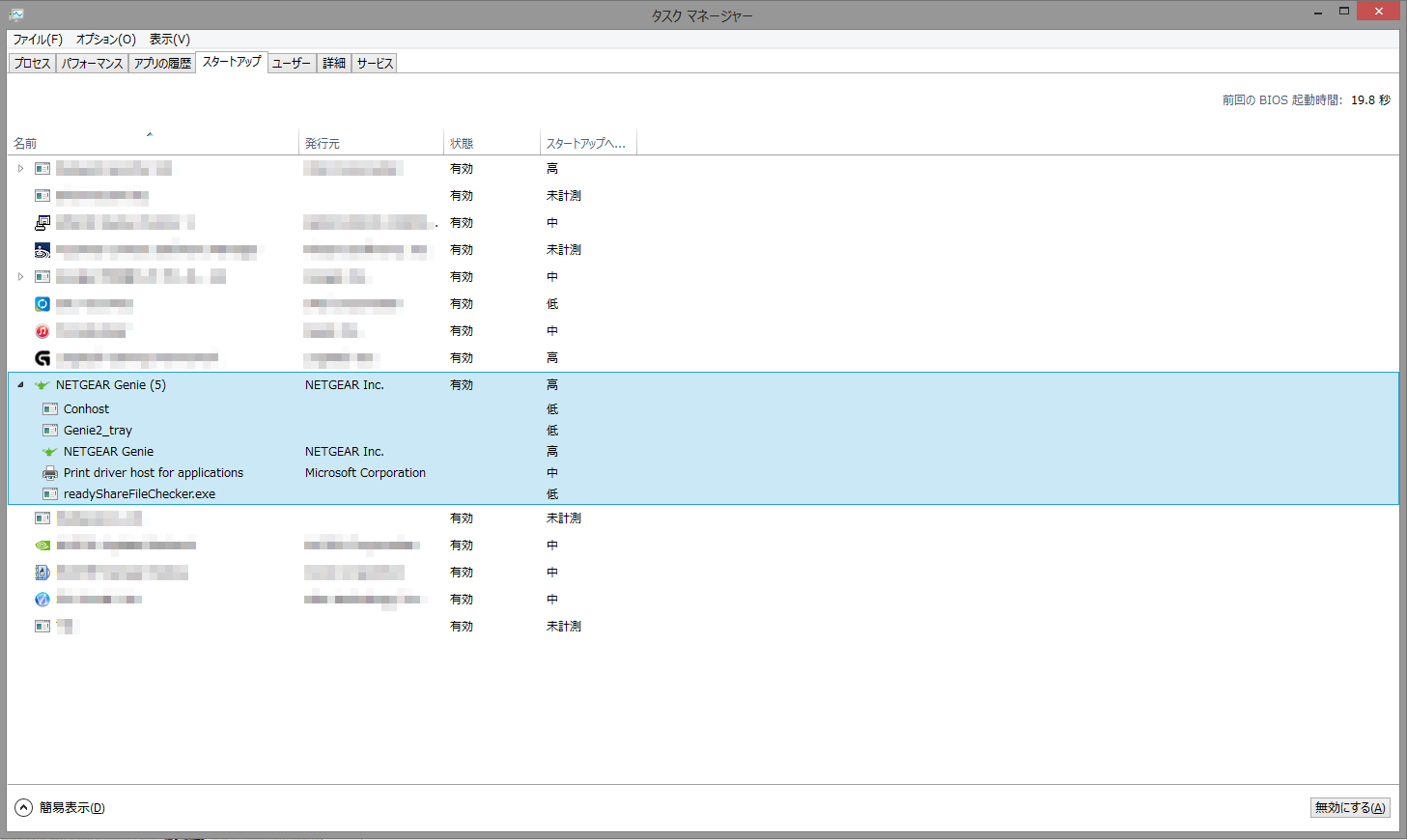Click the red iTunes music note icon
1407x840 pixels.
[42, 331]
